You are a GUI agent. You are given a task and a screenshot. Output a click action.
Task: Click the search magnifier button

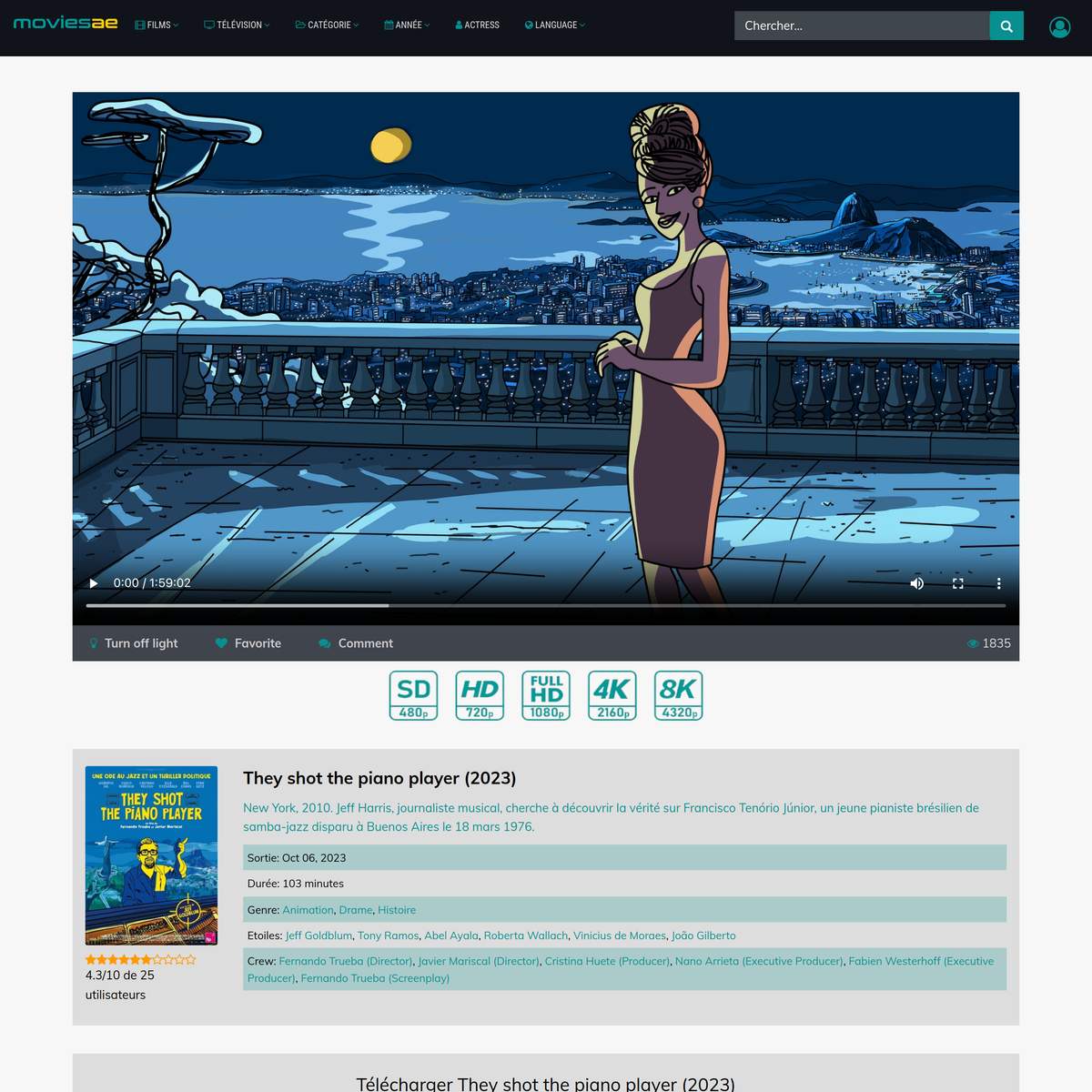click(1006, 25)
